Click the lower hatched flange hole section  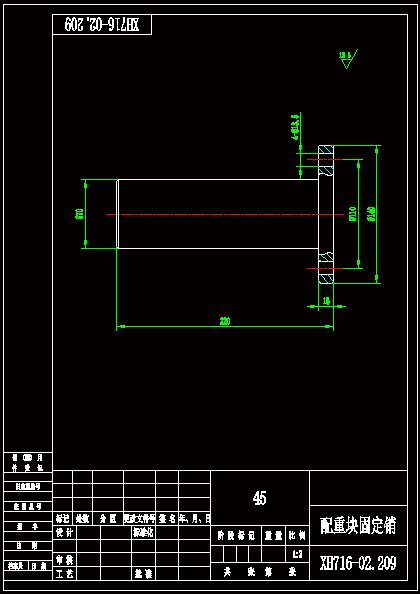(x=326, y=268)
